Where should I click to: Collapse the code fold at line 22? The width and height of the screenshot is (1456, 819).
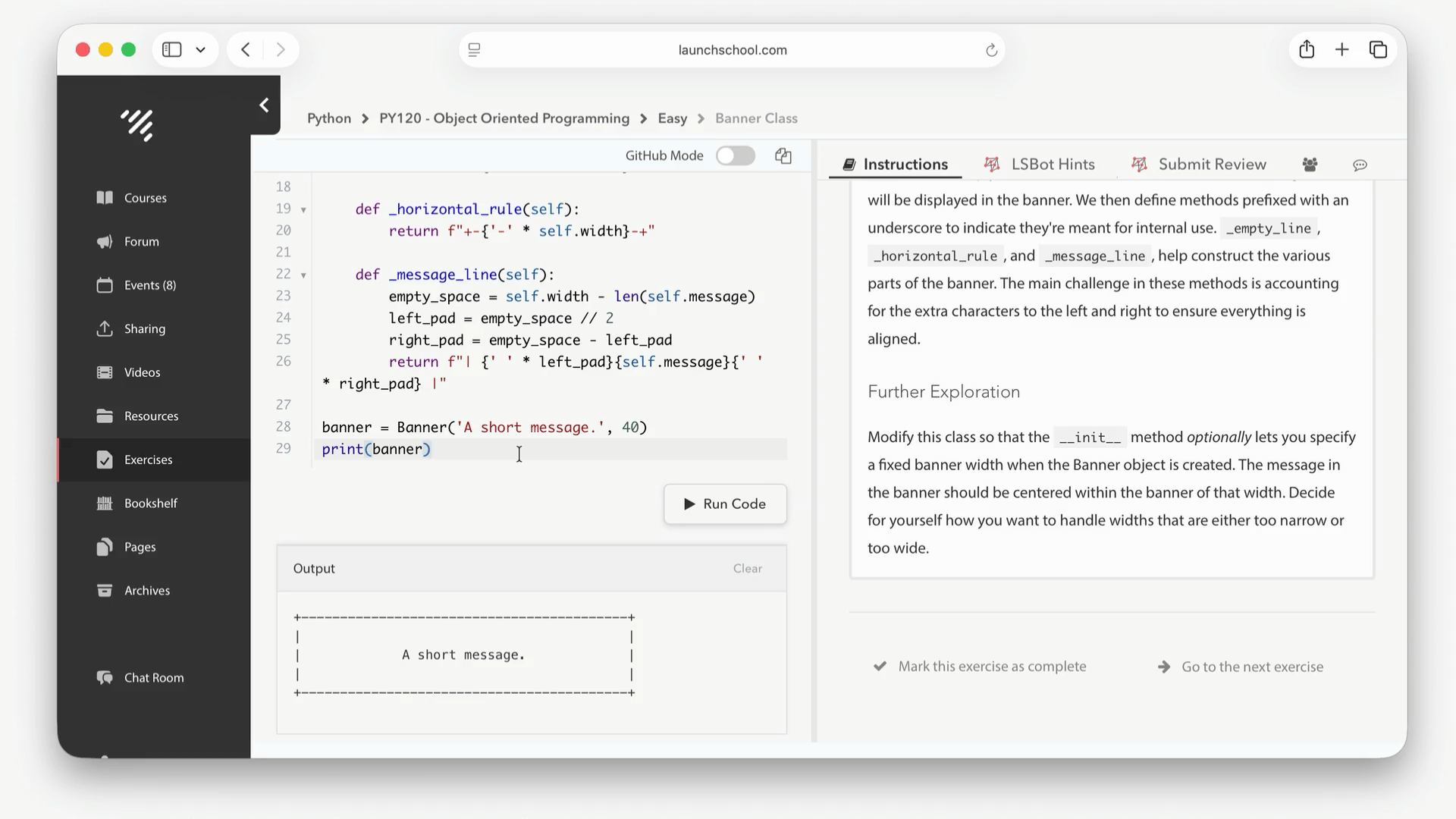[x=303, y=275]
